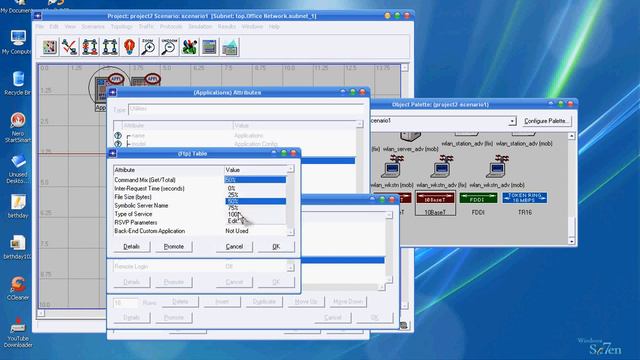Click Promote button in (Ftp) Table
The height and width of the screenshot is (360, 640).
[x=173, y=247]
